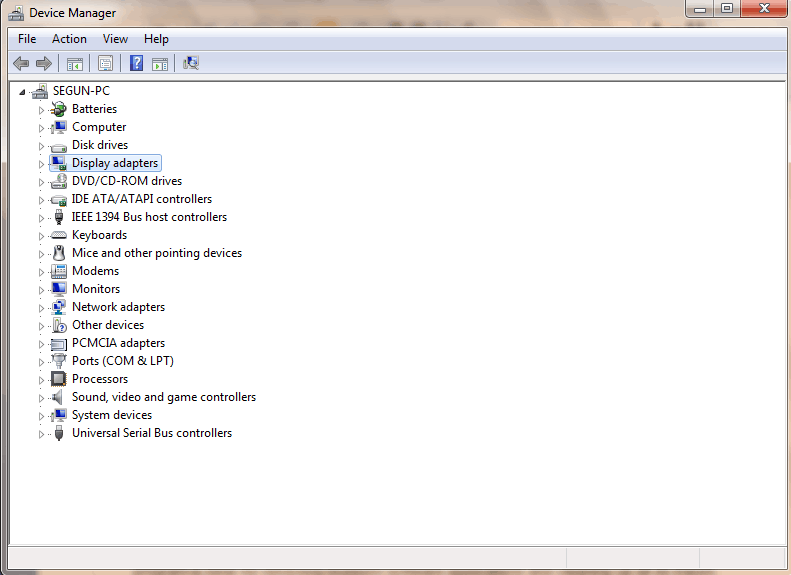The height and width of the screenshot is (575, 791).
Task: Select the SEGUN-PC label
Action: point(81,91)
